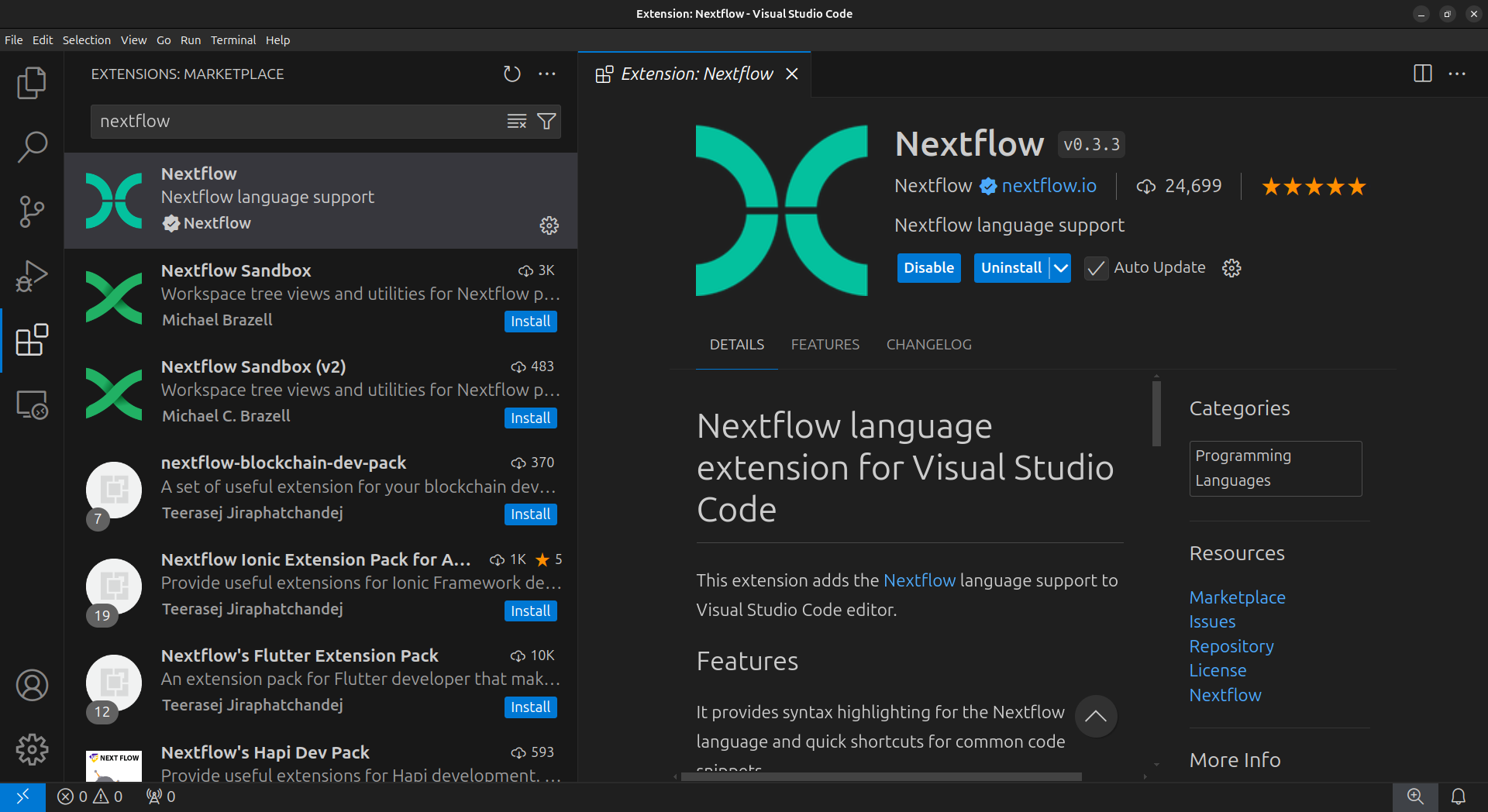Open the Source Control view
Viewport: 1488px width, 812px height.
tap(32, 211)
